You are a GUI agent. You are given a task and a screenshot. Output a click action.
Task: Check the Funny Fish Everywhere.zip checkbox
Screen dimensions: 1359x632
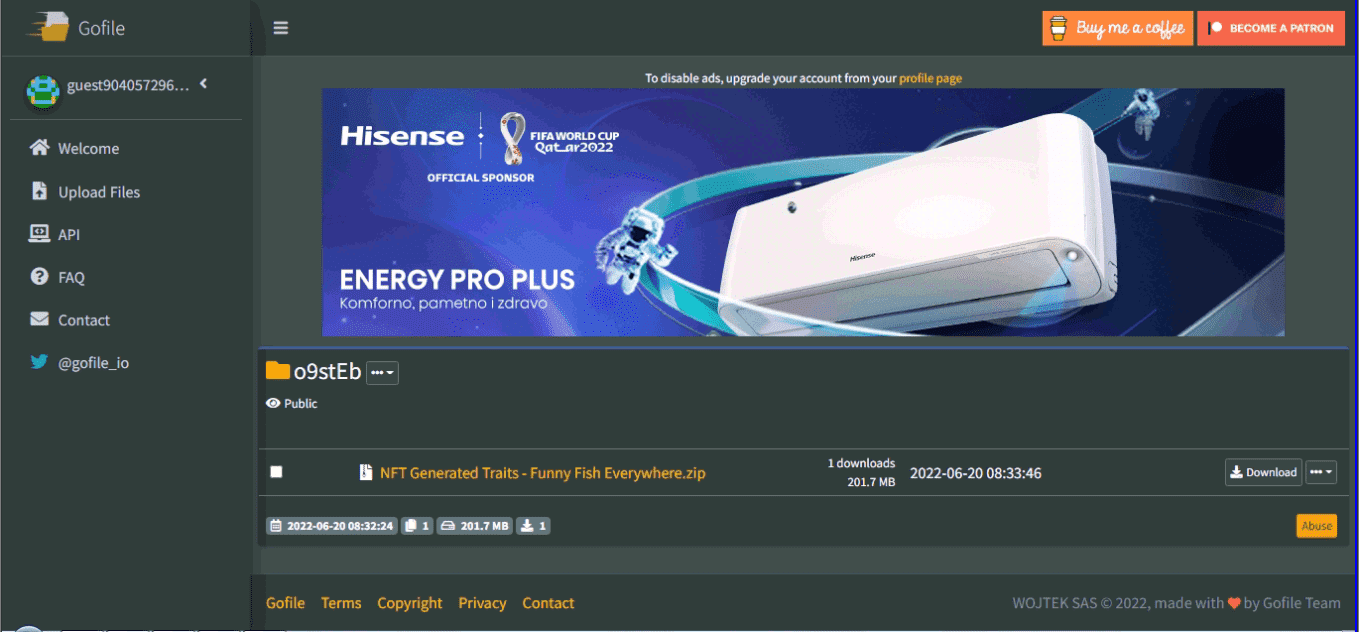pos(276,472)
